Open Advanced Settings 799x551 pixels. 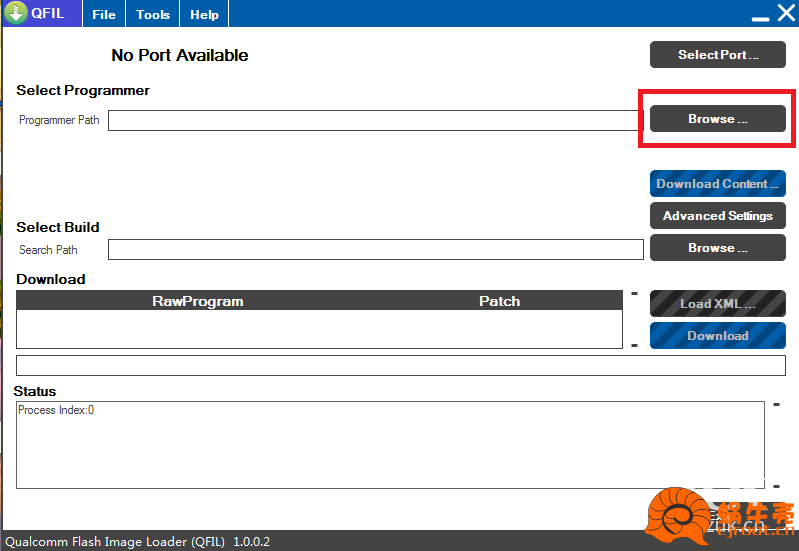(x=717, y=216)
